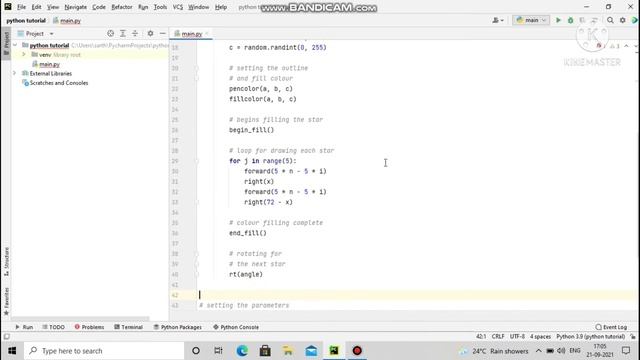Viewport: 640px width, 360px height.
Task: Click the Bandicam recording icon in taskbar
Action: [x=357, y=351]
